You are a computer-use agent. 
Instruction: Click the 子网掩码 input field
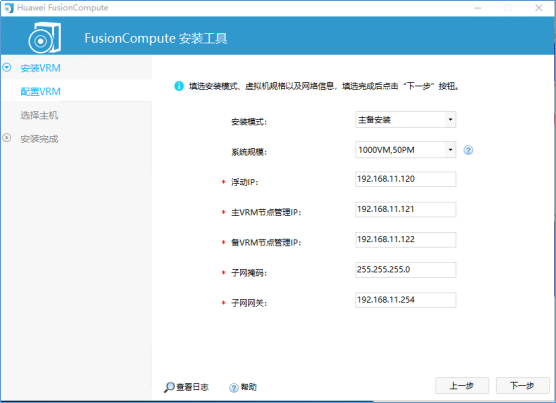405,270
